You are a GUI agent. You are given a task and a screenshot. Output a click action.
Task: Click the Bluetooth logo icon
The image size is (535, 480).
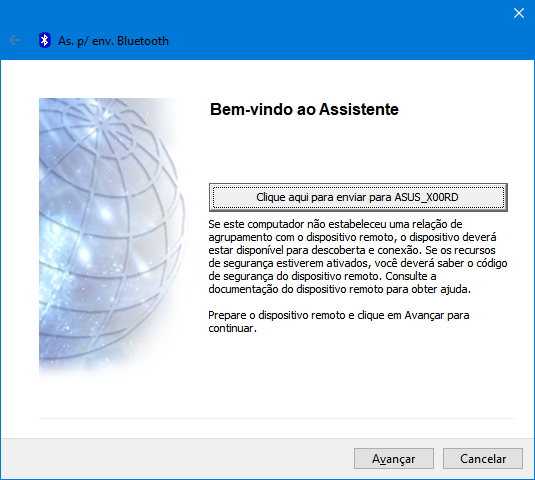coord(45,40)
